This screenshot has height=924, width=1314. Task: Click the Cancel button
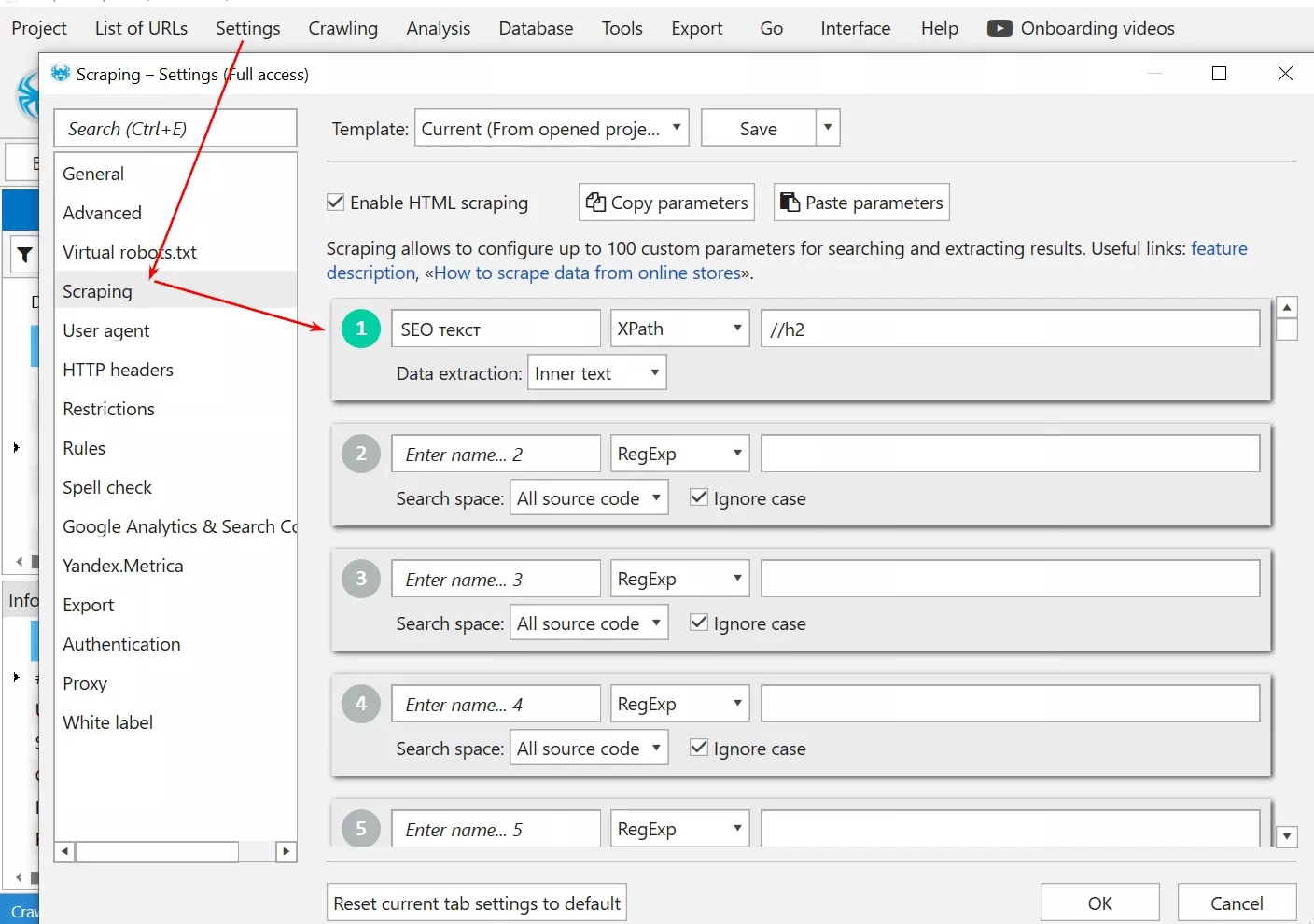1237,903
